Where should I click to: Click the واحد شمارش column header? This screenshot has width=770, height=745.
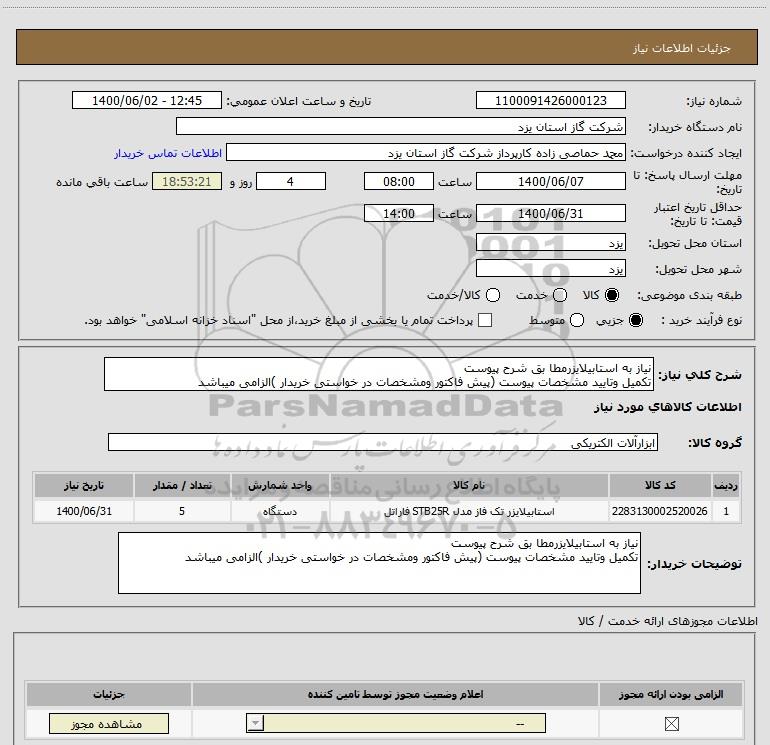tap(280, 485)
